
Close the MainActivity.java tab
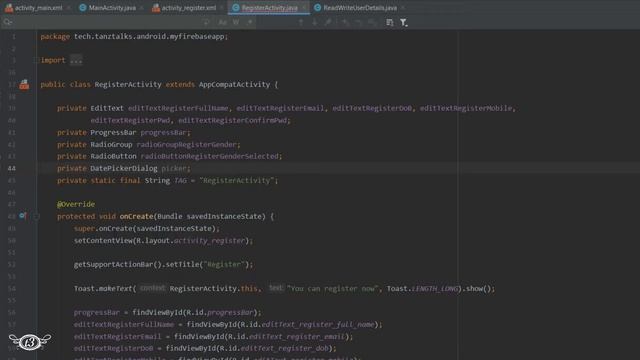click(x=142, y=8)
